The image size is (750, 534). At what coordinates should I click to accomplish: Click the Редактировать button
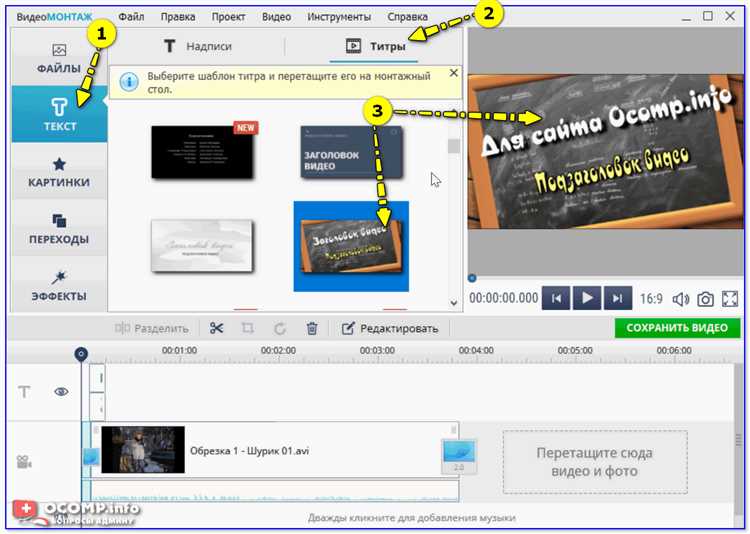click(389, 328)
